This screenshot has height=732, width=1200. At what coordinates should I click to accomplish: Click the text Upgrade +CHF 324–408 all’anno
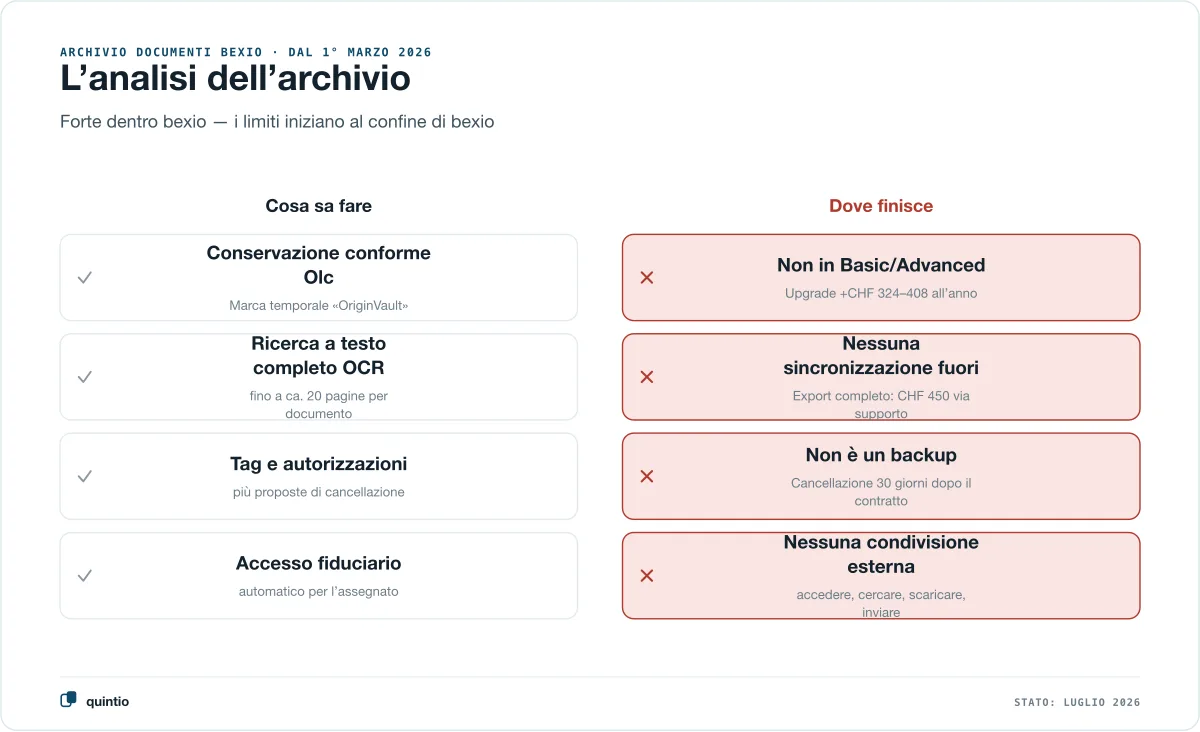(881, 293)
